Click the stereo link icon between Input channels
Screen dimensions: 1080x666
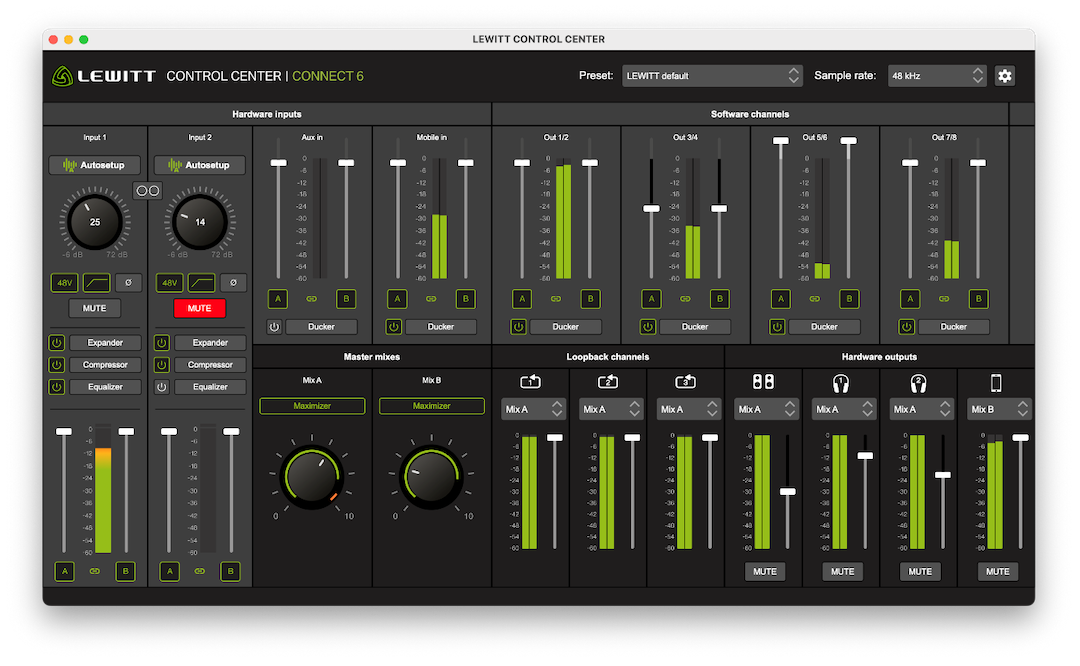click(147, 190)
